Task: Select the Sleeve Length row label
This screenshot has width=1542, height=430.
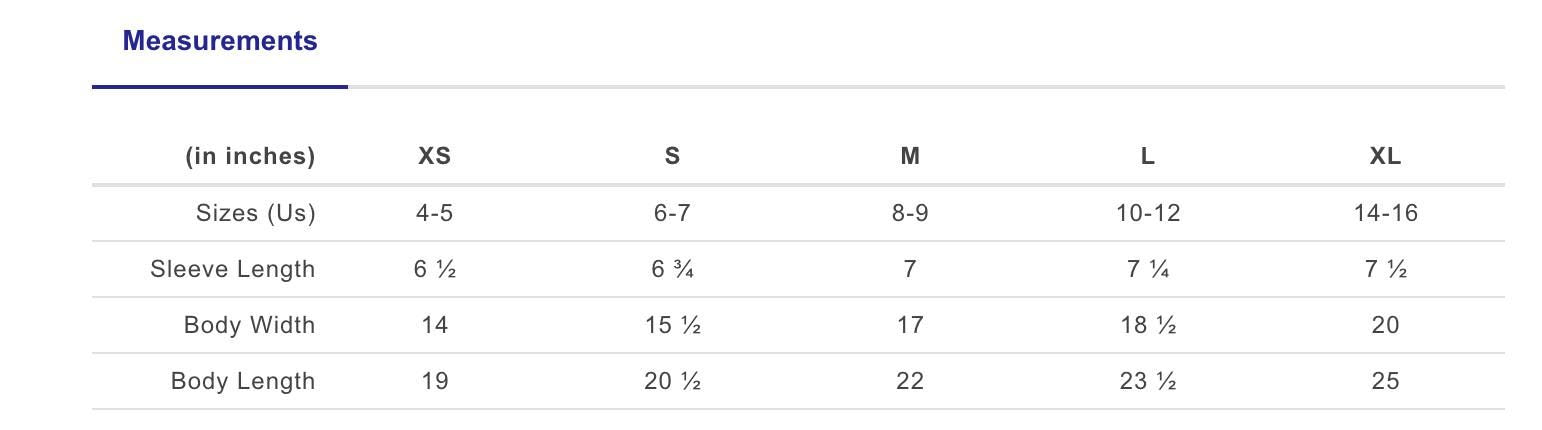Action: tap(232, 269)
